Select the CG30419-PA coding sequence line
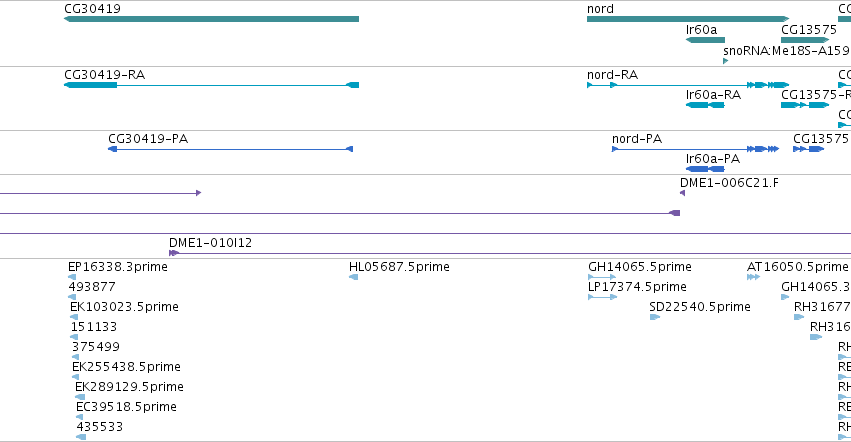 pyautogui.click(x=231, y=149)
